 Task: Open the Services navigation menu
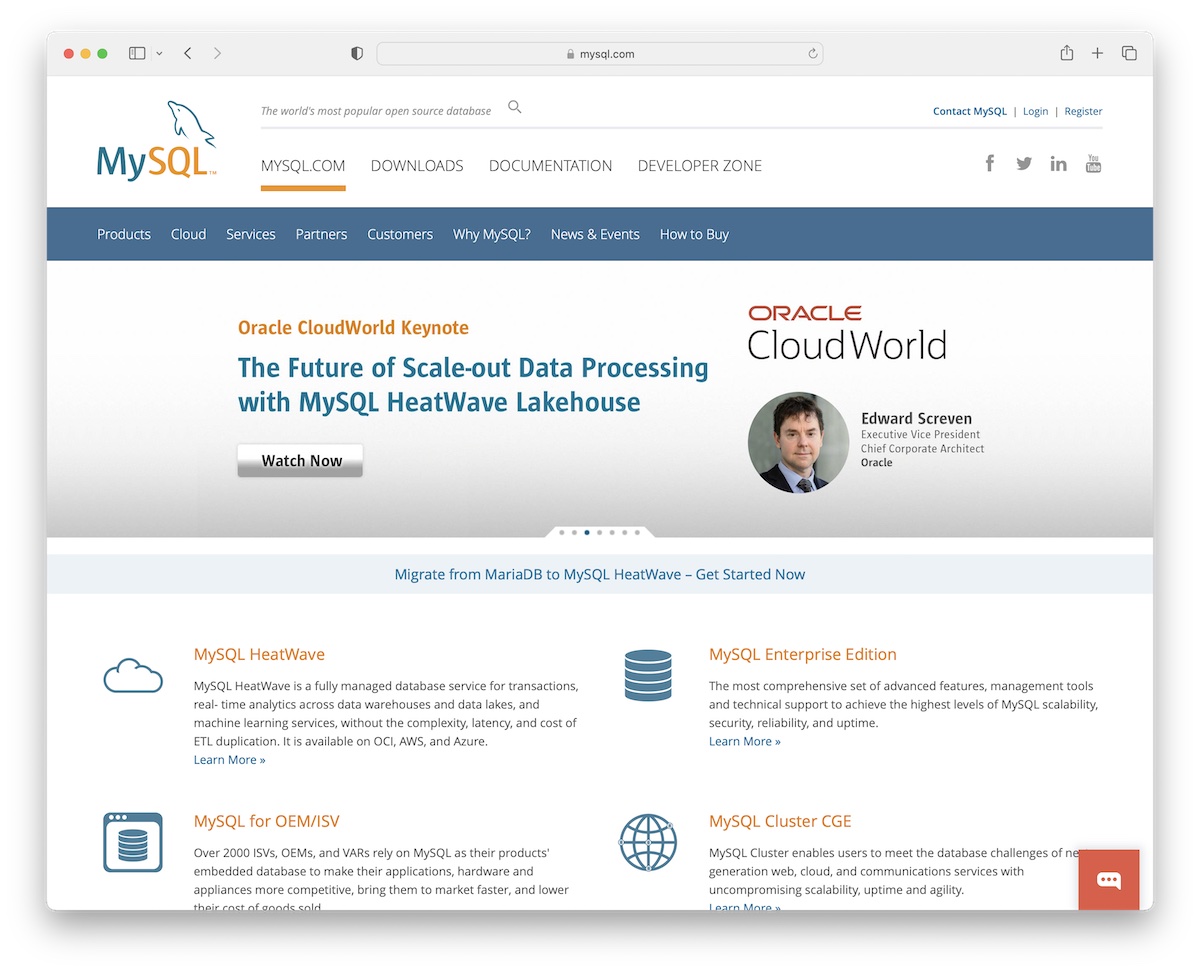pos(250,234)
